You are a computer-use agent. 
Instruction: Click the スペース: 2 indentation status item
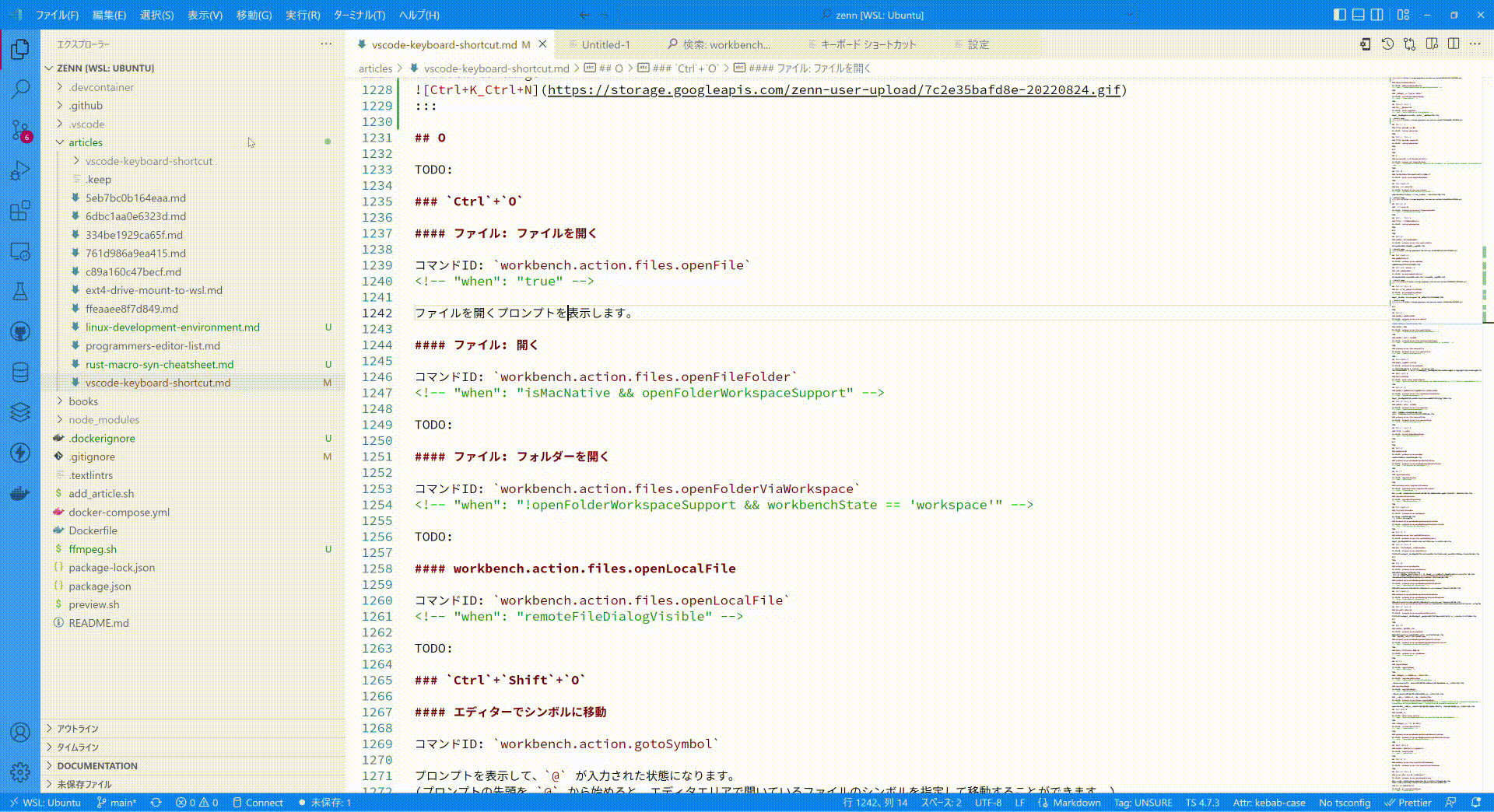[x=941, y=803]
